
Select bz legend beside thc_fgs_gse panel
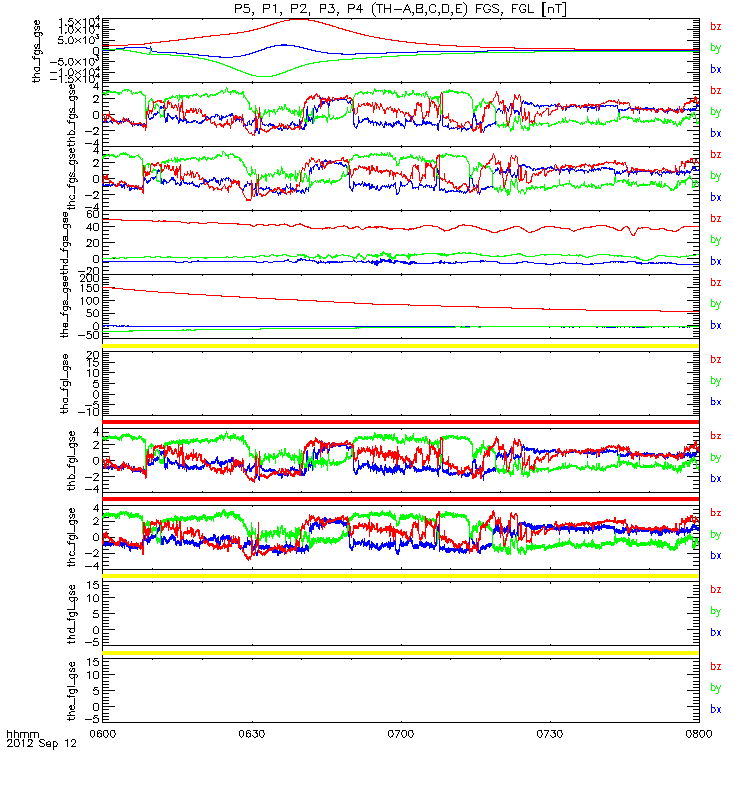click(x=716, y=155)
